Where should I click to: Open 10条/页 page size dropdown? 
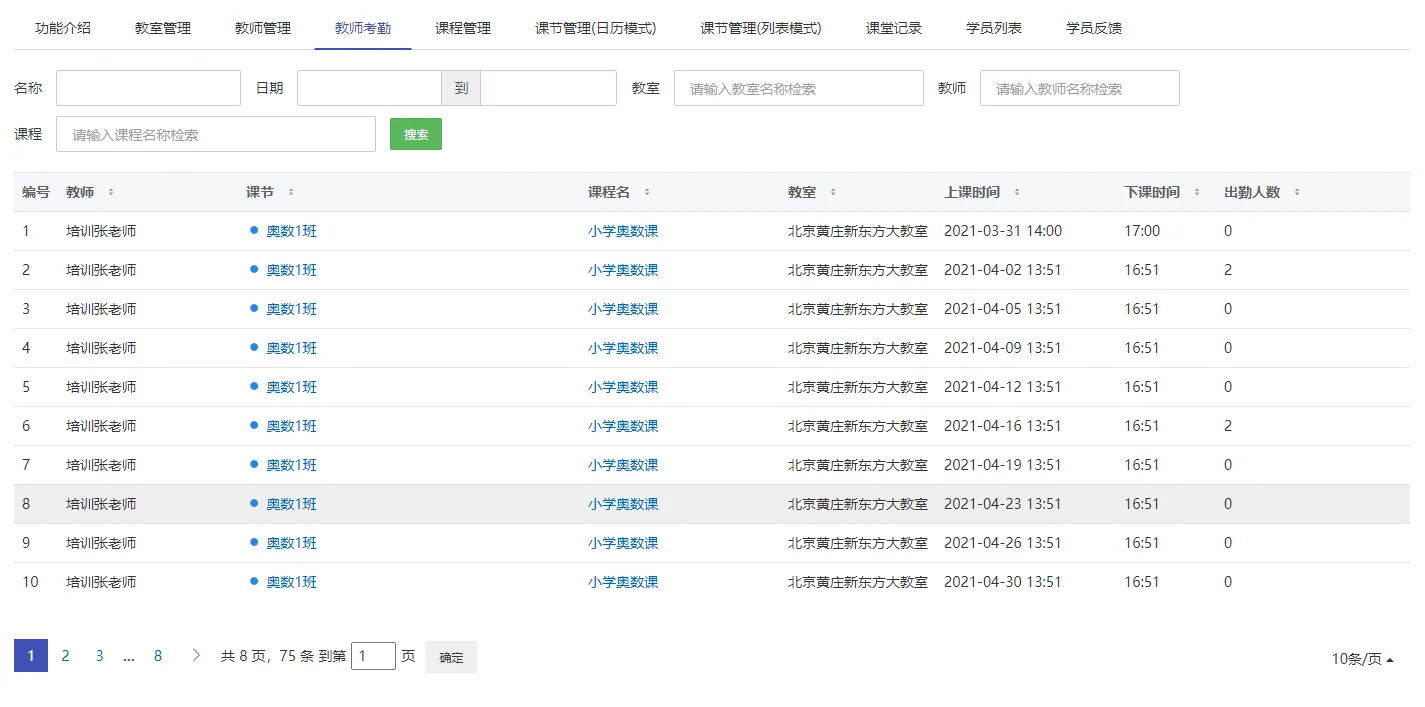pyautogui.click(x=1363, y=659)
